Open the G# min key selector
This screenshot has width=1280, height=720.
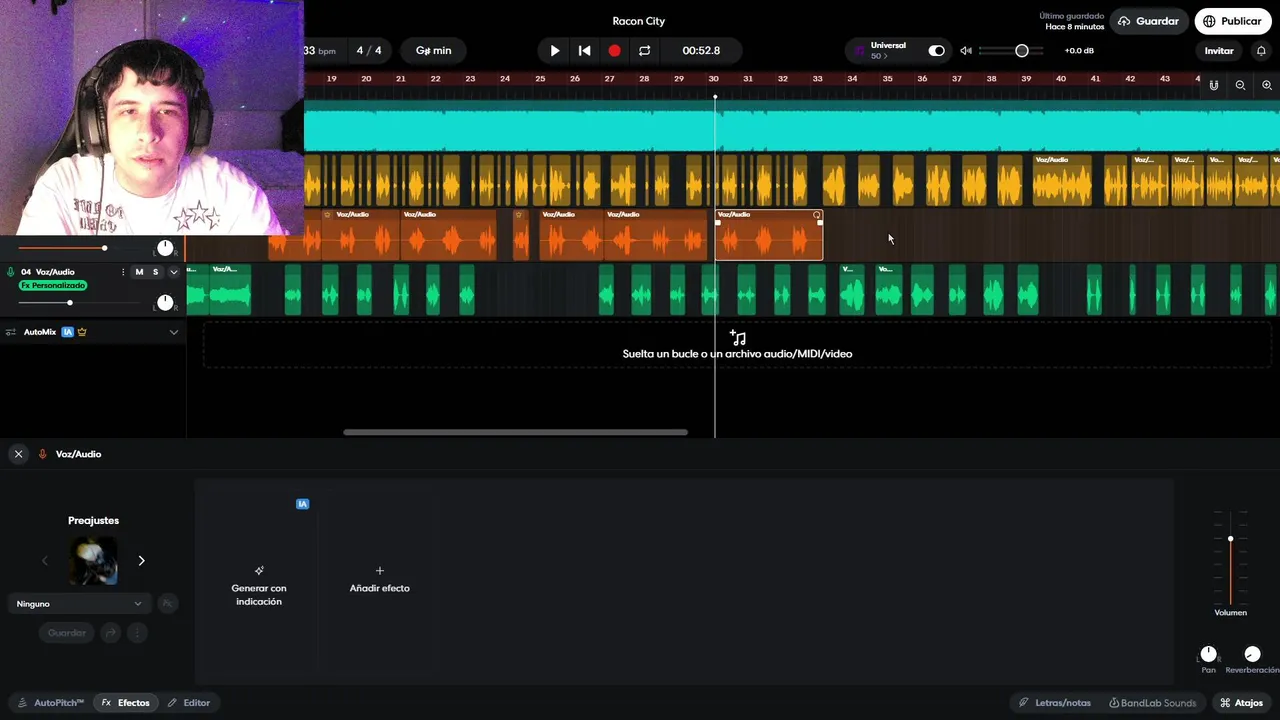pyautogui.click(x=433, y=51)
